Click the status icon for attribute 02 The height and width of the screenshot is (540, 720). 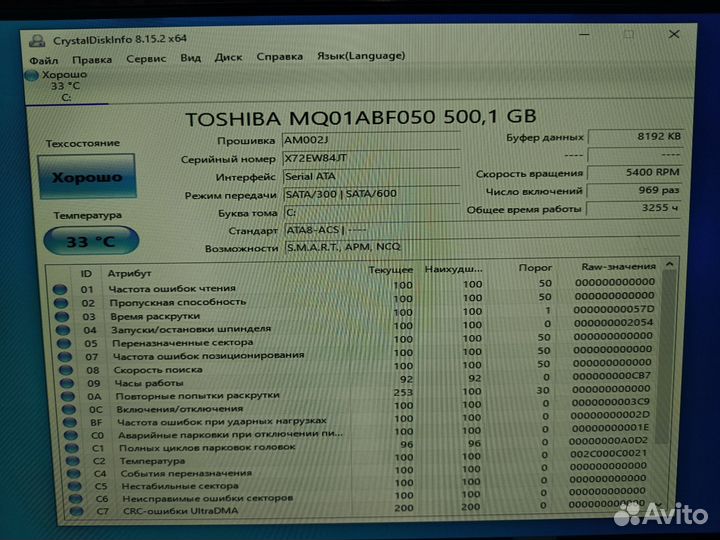tap(61, 304)
